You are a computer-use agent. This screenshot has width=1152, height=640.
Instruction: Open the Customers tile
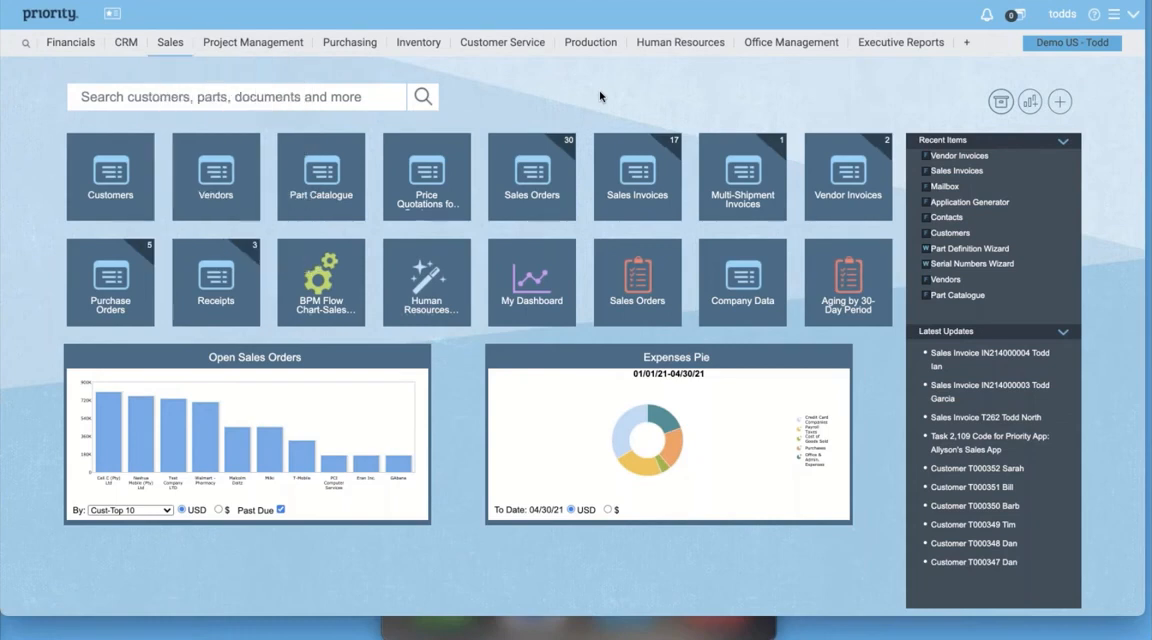110,176
